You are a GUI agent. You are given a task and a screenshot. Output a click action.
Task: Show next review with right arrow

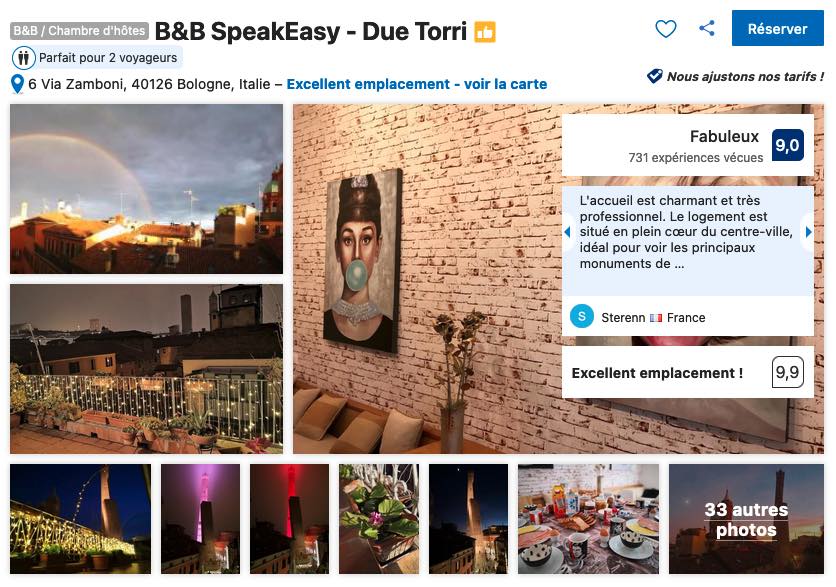click(808, 232)
